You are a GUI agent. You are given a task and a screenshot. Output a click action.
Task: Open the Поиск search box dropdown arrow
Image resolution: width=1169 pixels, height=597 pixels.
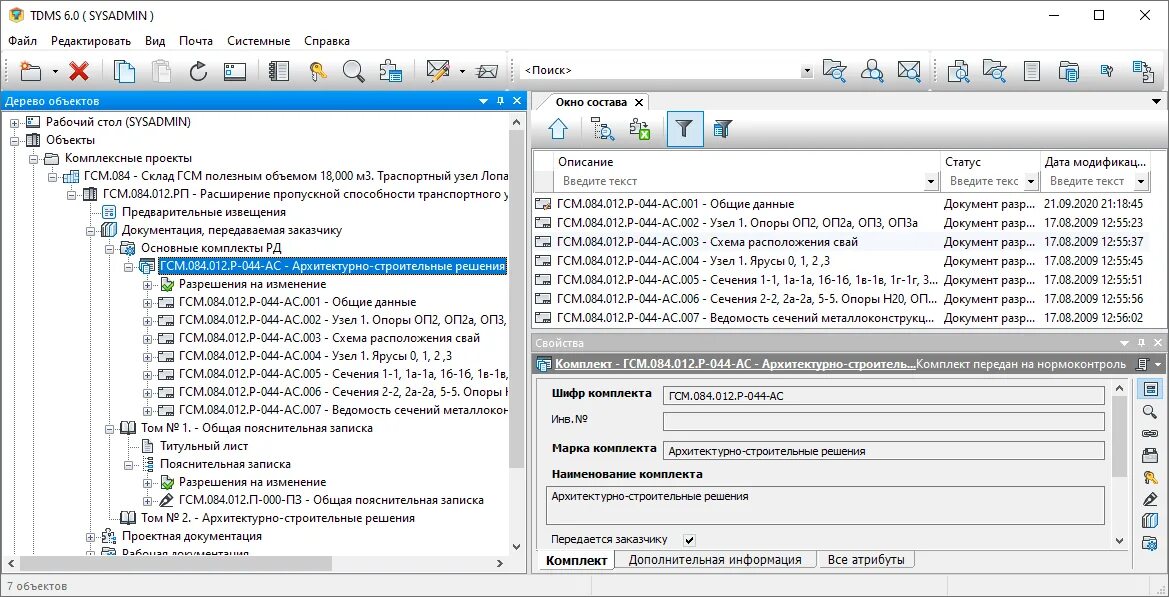click(x=806, y=71)
